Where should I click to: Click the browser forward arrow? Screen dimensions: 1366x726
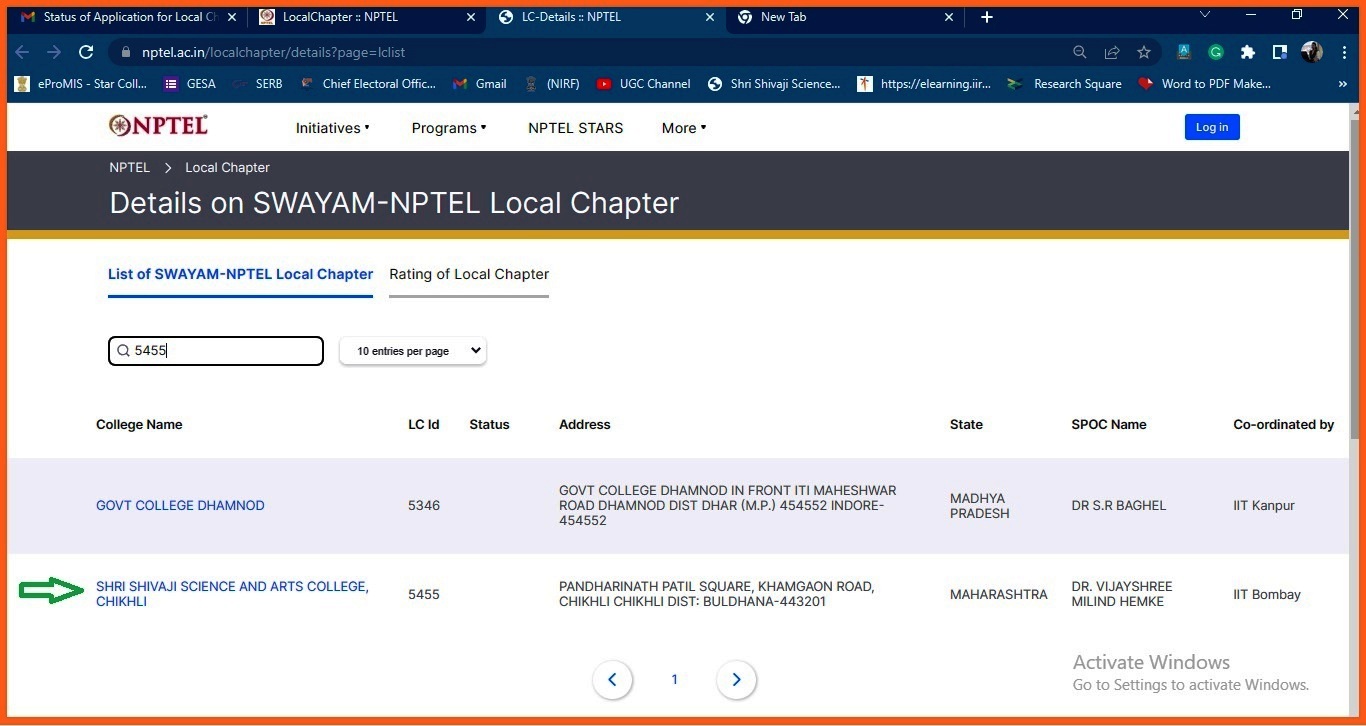click(54, 52)
